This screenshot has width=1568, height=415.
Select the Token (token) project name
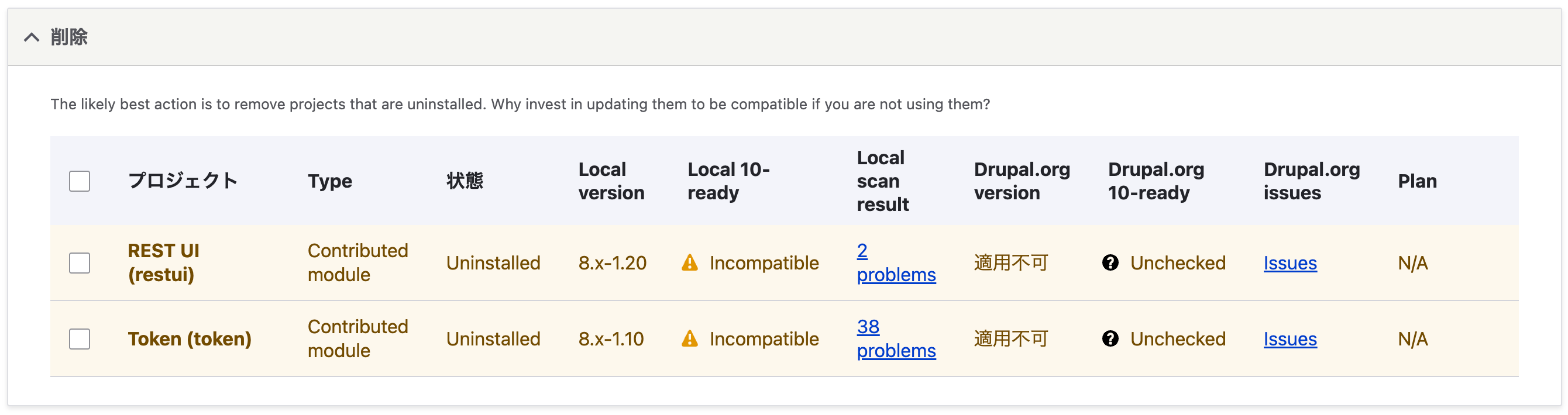pyautogui.click(x=190, y=339)
